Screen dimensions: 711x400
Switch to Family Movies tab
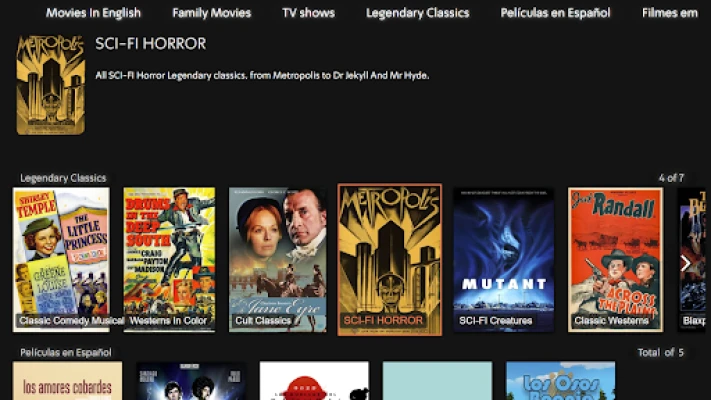pyautogui.click(x=211, y=13)
